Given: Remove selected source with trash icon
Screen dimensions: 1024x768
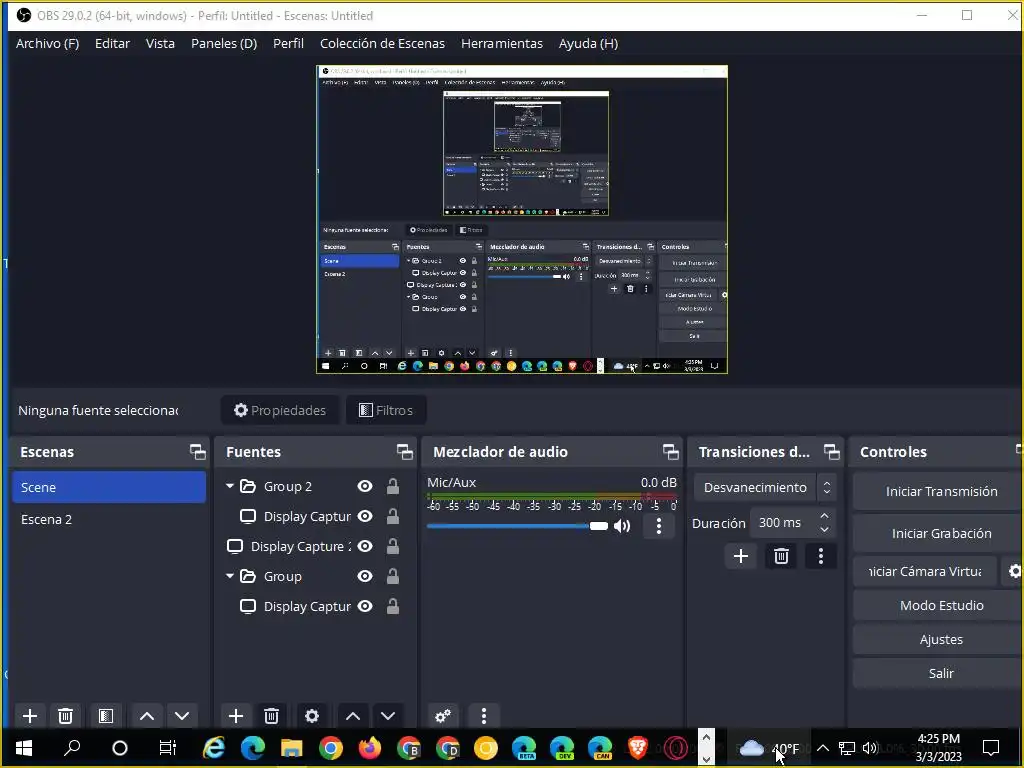Looking at the screenshot, I should [272, 716].
